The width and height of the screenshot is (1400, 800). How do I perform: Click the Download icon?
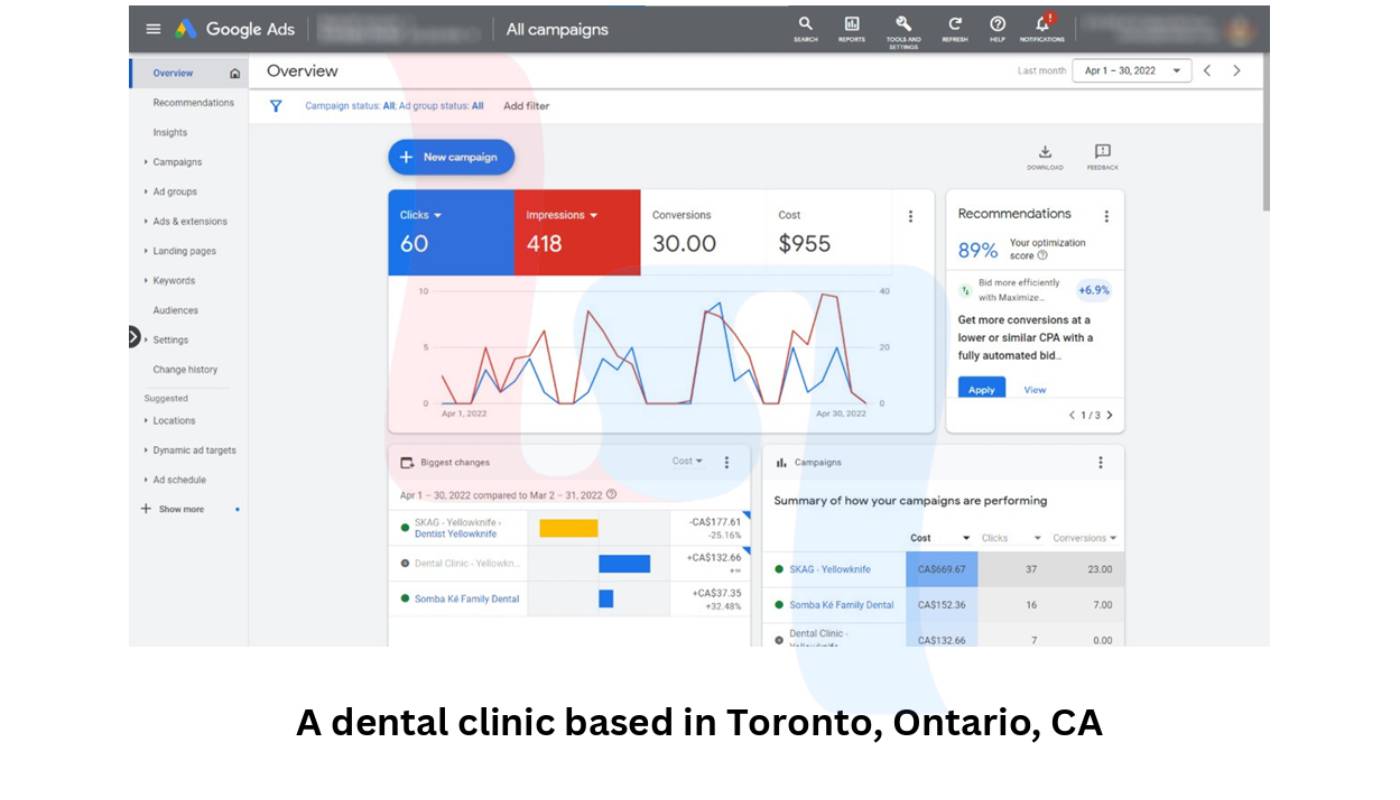1044,153
